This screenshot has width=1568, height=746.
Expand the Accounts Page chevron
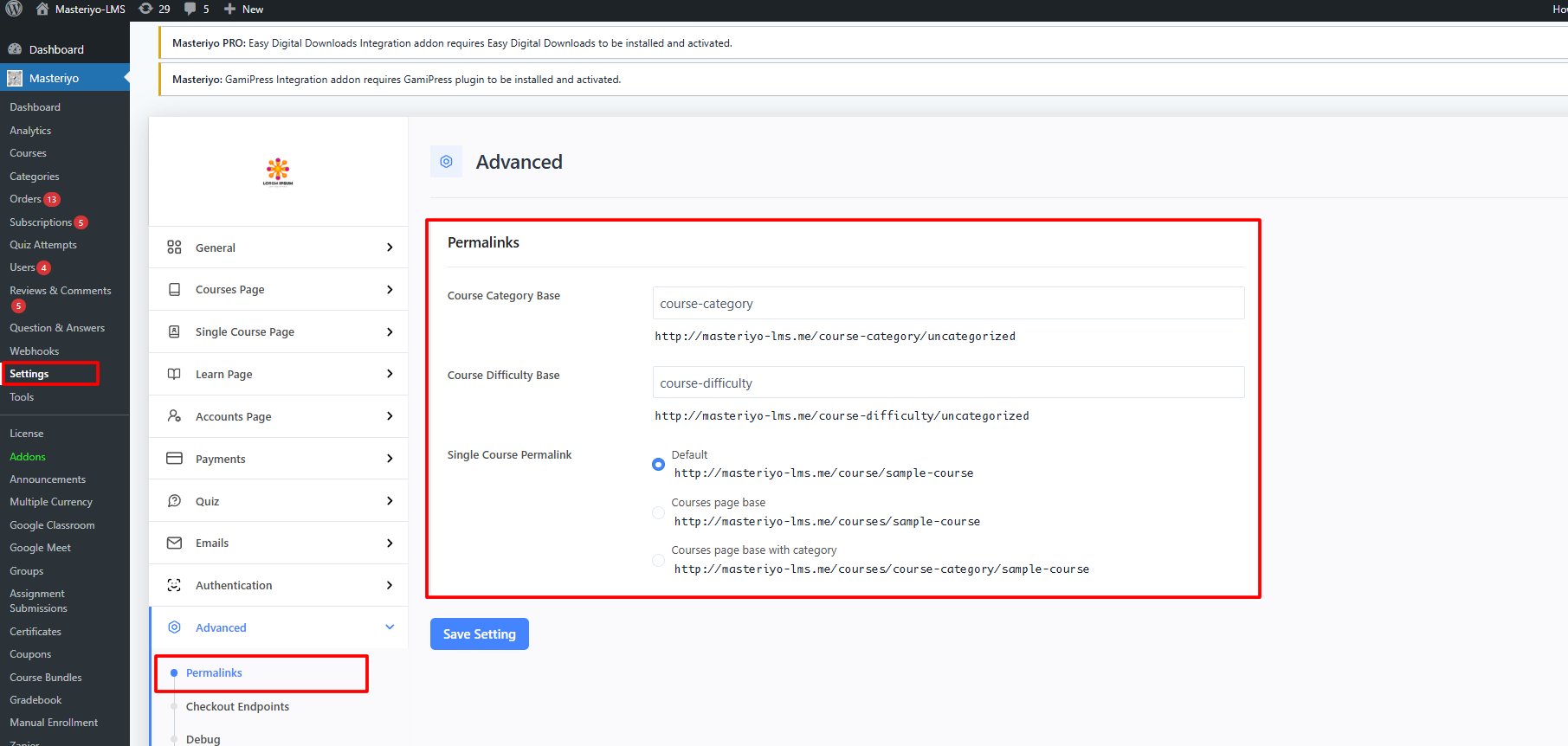[x=390, y=416]
